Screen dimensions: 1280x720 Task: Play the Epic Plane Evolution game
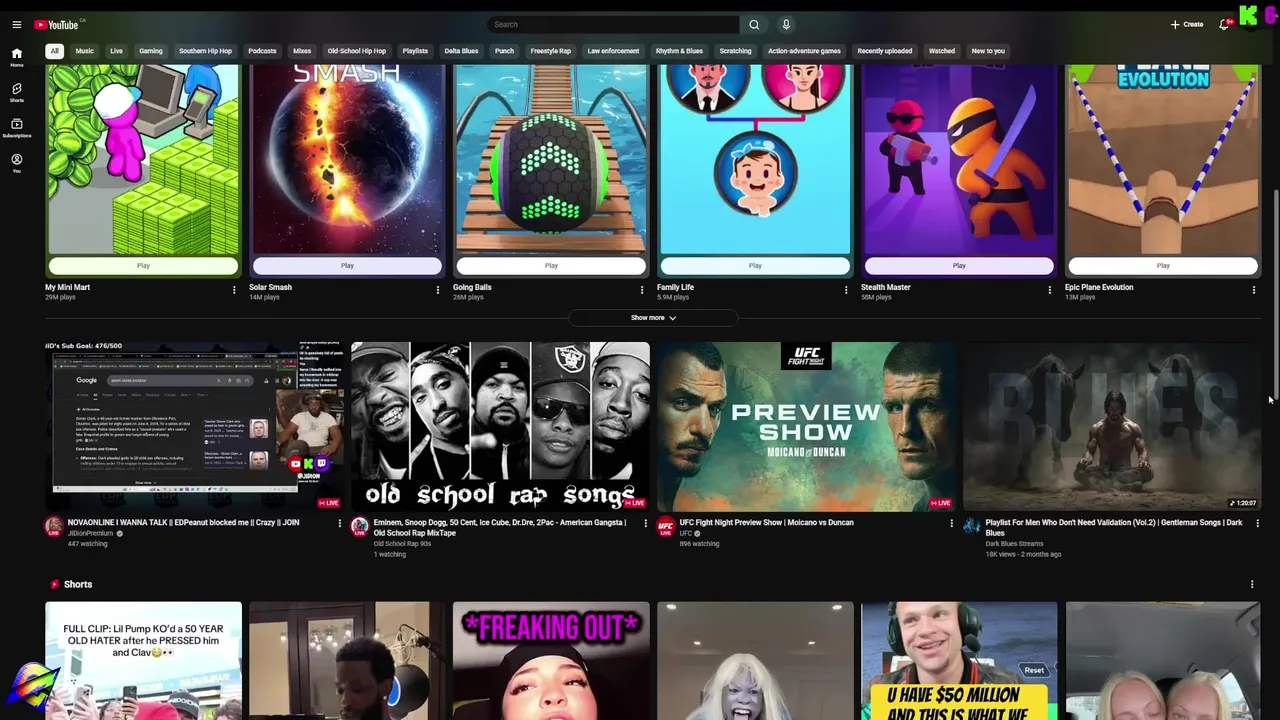pos(1163,266)
